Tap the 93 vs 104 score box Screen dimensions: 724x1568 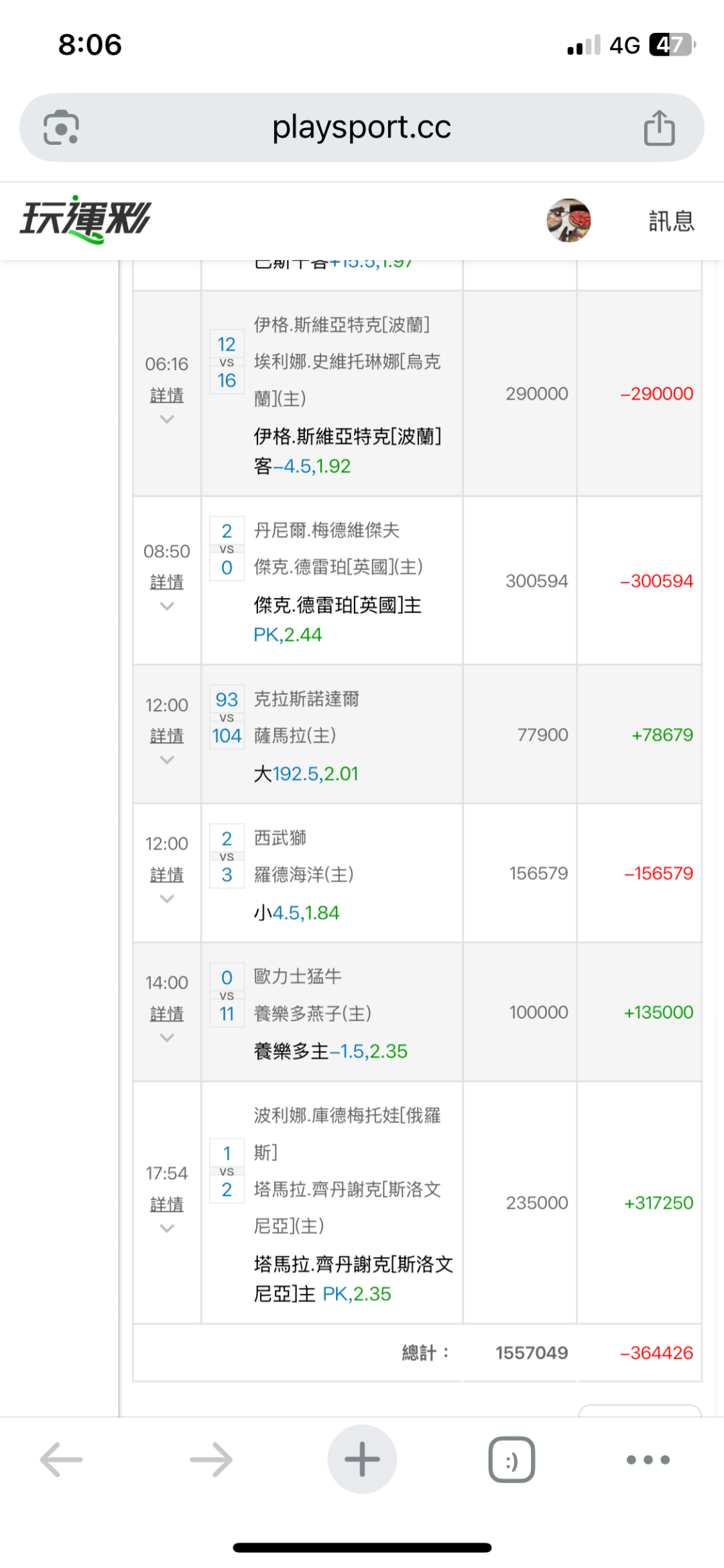(227, 717)
